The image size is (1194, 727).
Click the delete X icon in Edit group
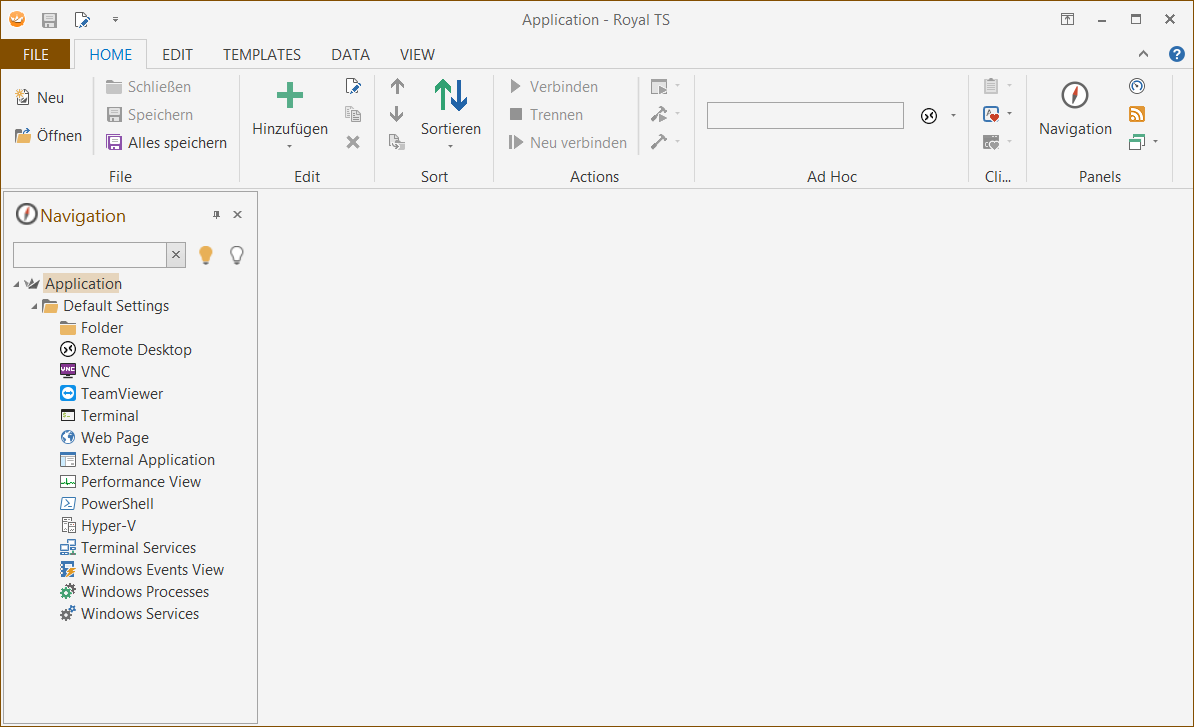coord(353,142)
